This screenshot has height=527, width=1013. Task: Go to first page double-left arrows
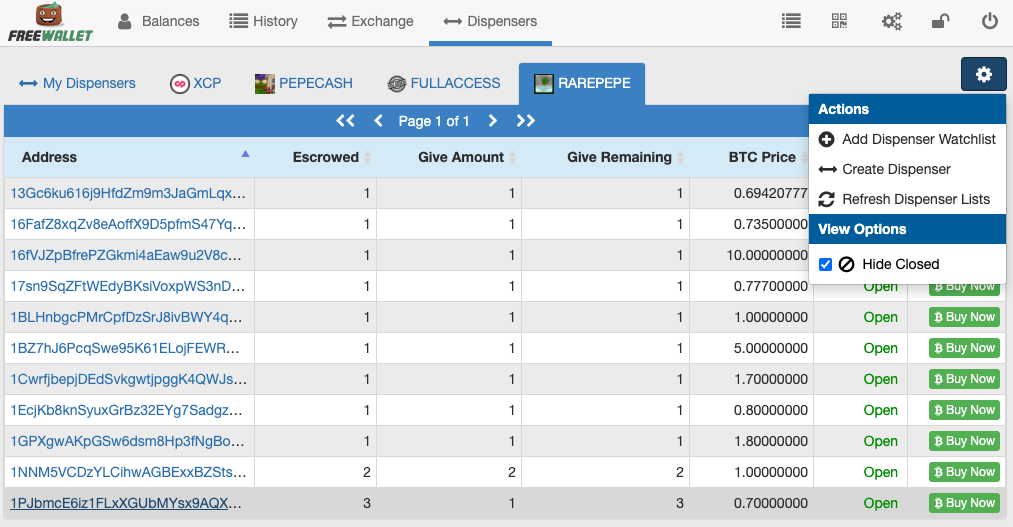(x=345, y=121)
